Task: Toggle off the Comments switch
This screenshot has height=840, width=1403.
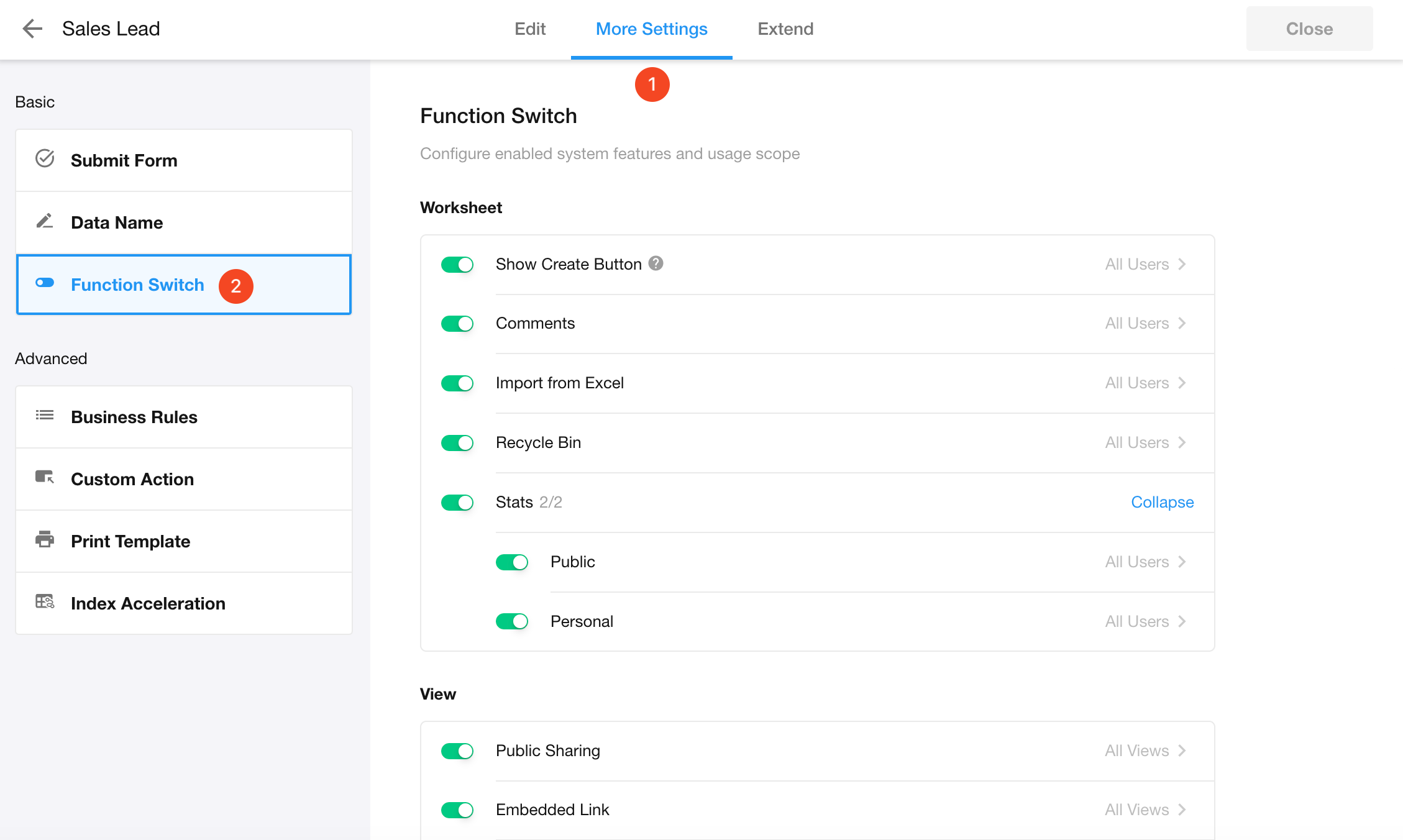Action: pos(457,324)
